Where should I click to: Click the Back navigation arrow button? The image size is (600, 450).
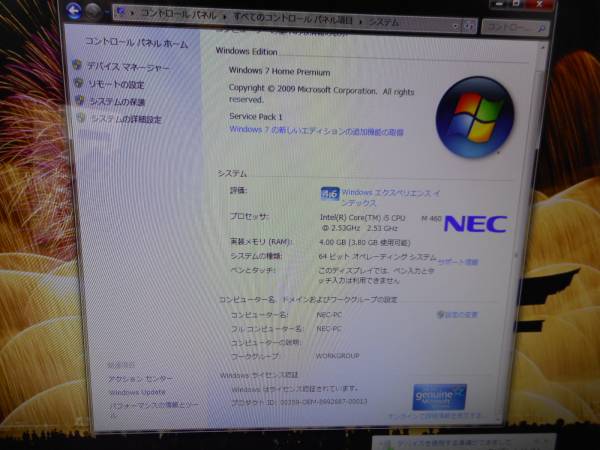73,10
